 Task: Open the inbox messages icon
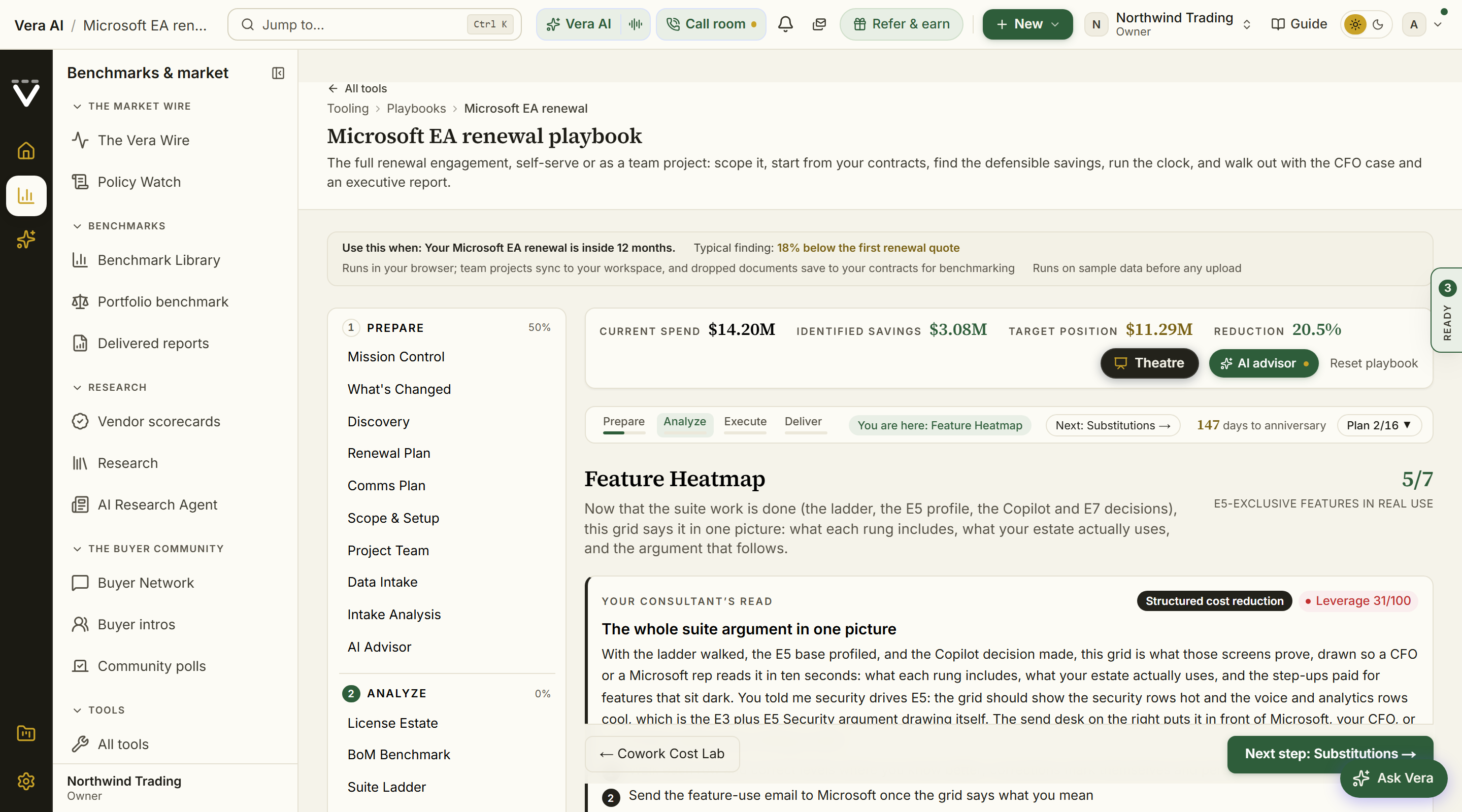819,24
